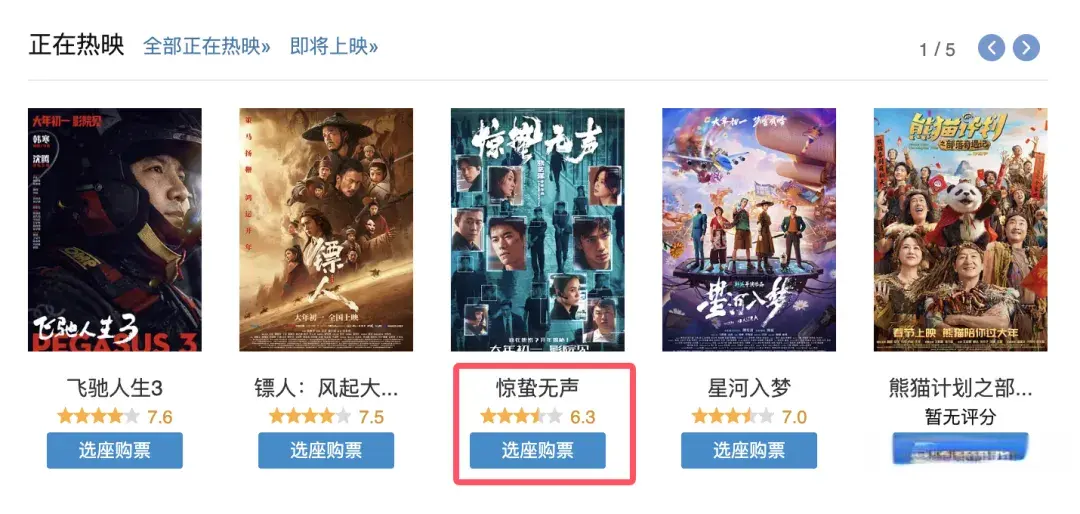Click the 飞驰人生3 movie poster
The width and height of the screenshot is (1080, 514).
pyautogui.click(x=114, y=229)
